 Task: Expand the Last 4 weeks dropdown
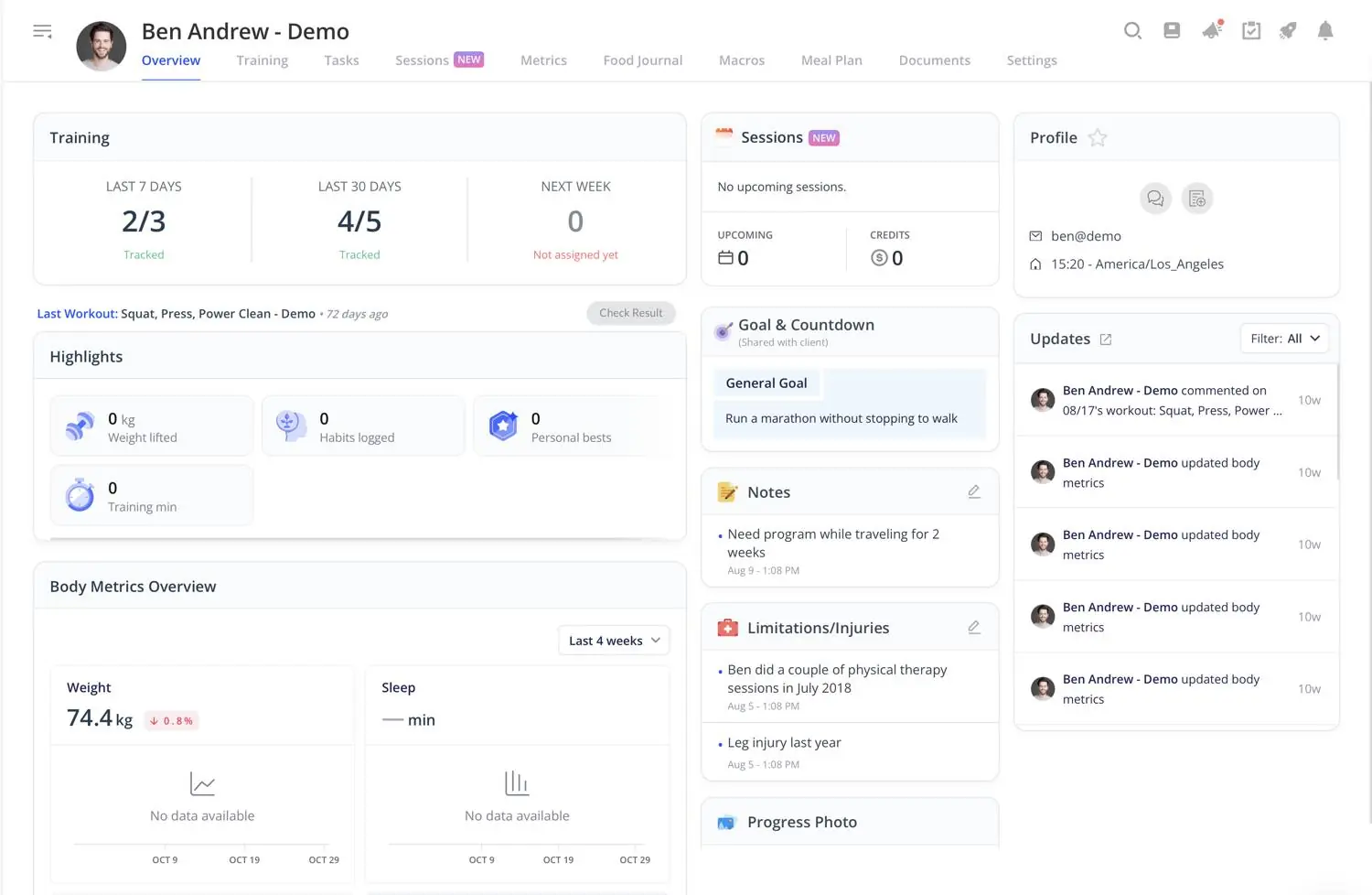pyautogui.click(x=614, y=641)
